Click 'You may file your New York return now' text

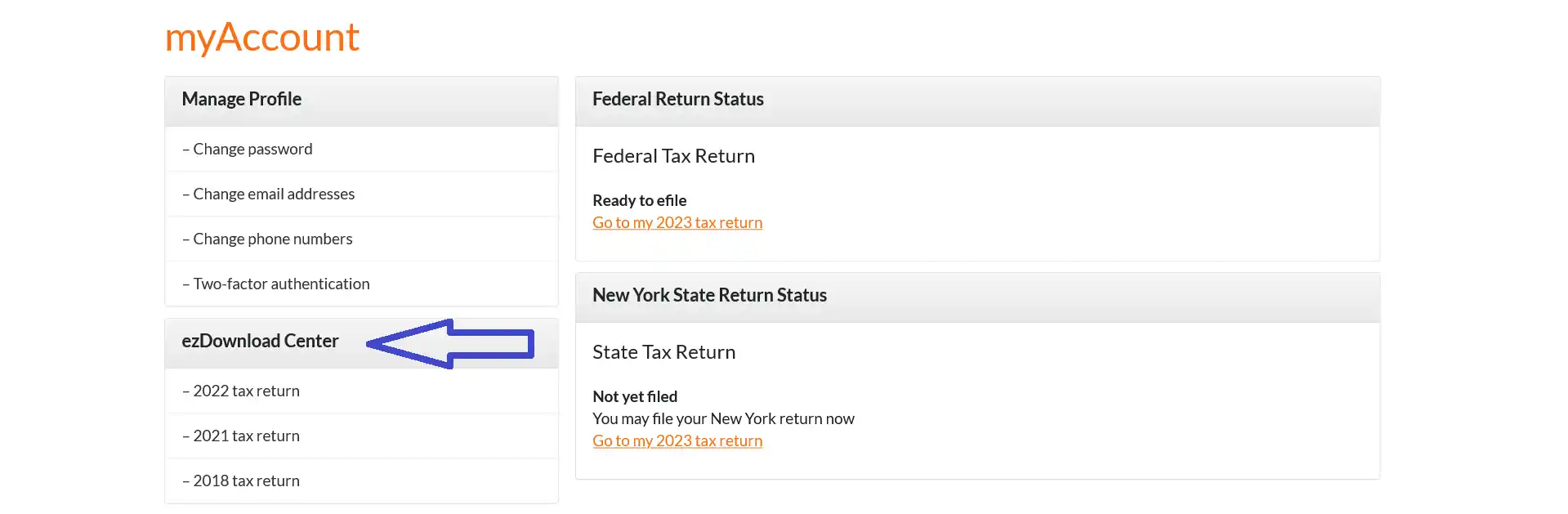[x=723, y=419]
